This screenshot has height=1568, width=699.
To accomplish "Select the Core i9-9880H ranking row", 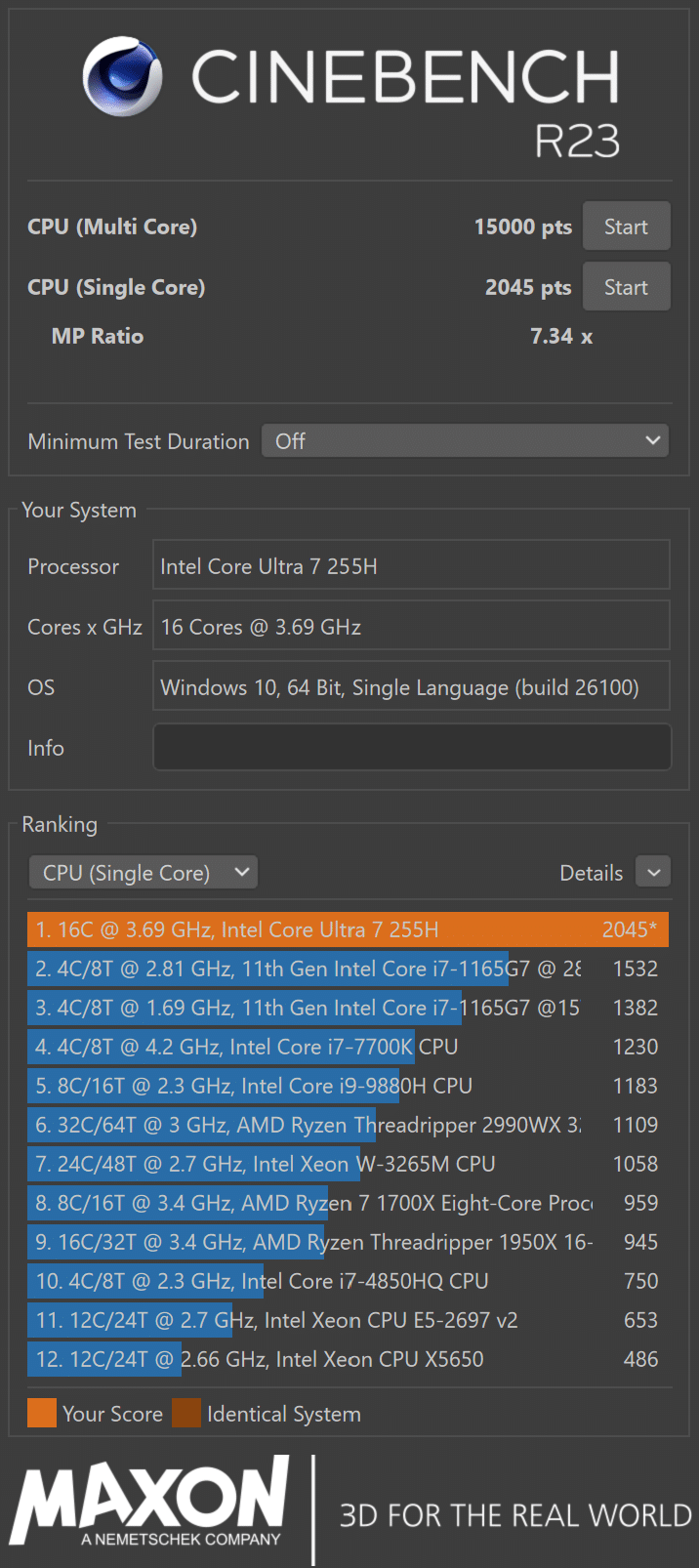I will pos(348,1086).
